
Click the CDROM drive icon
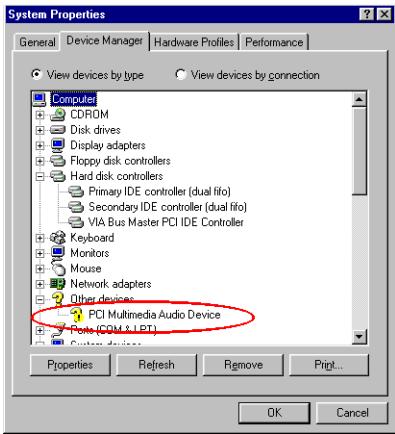point(58,114)
